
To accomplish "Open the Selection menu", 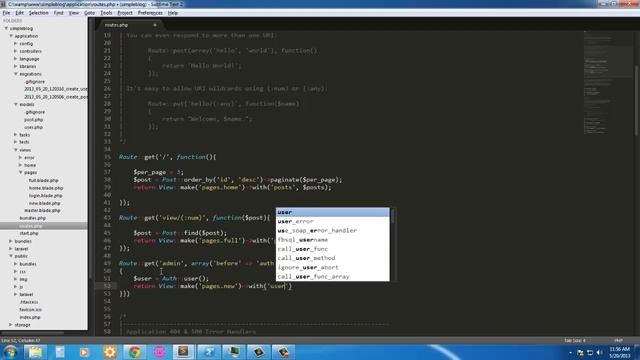I will pos(38,13).
